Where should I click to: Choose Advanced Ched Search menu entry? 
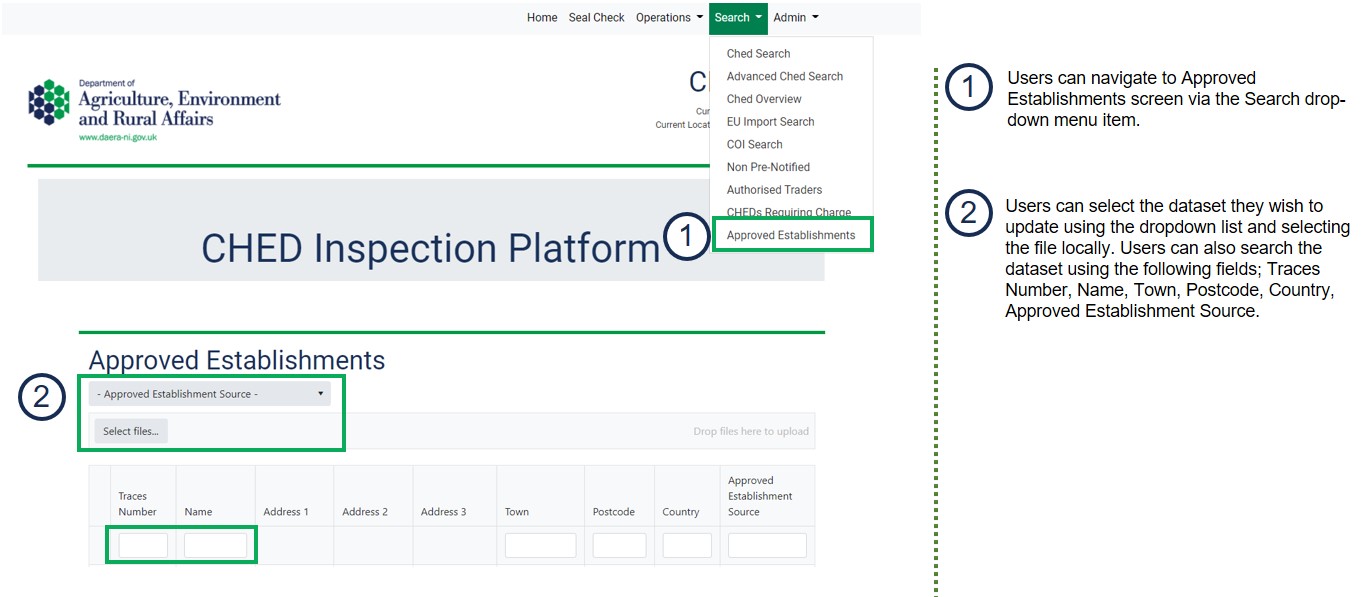784,77
